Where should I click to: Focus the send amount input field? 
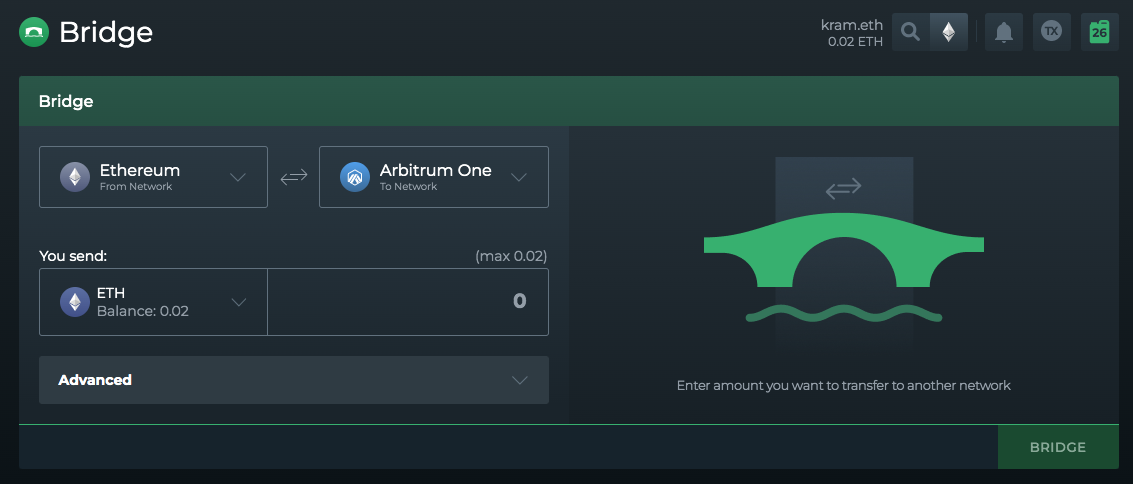[x=408, y=302]
